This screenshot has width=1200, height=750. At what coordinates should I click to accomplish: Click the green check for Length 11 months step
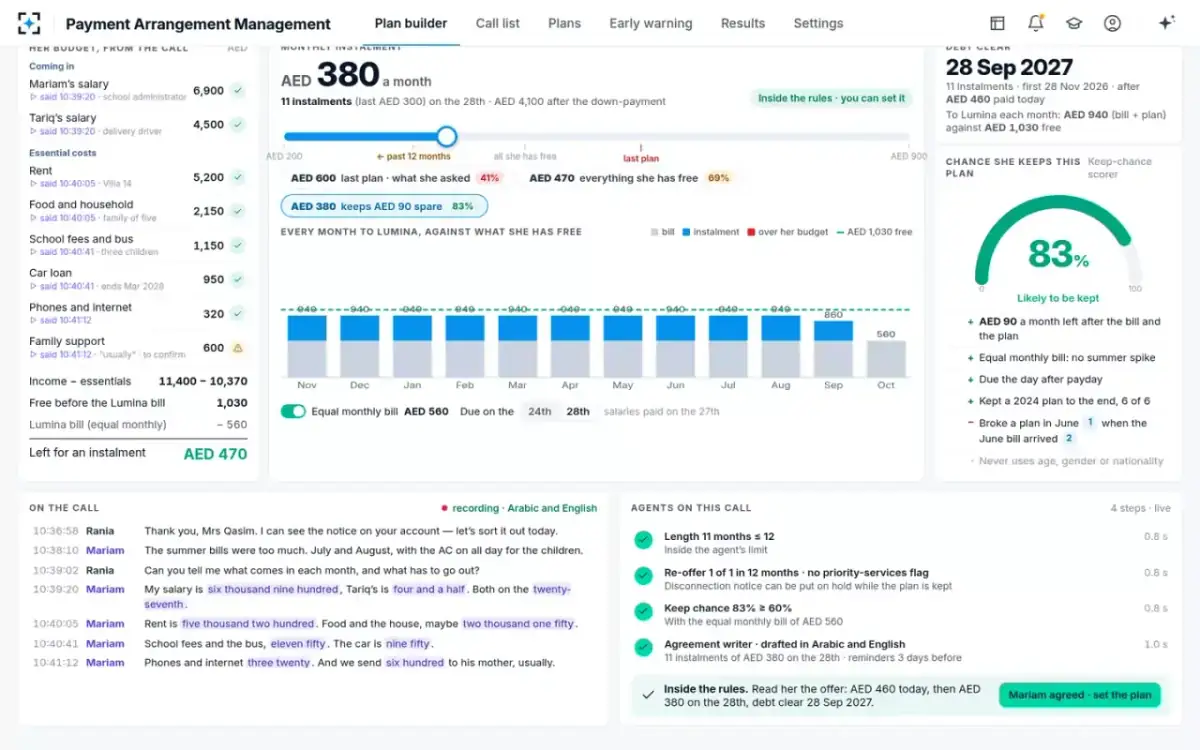(643, 541)
